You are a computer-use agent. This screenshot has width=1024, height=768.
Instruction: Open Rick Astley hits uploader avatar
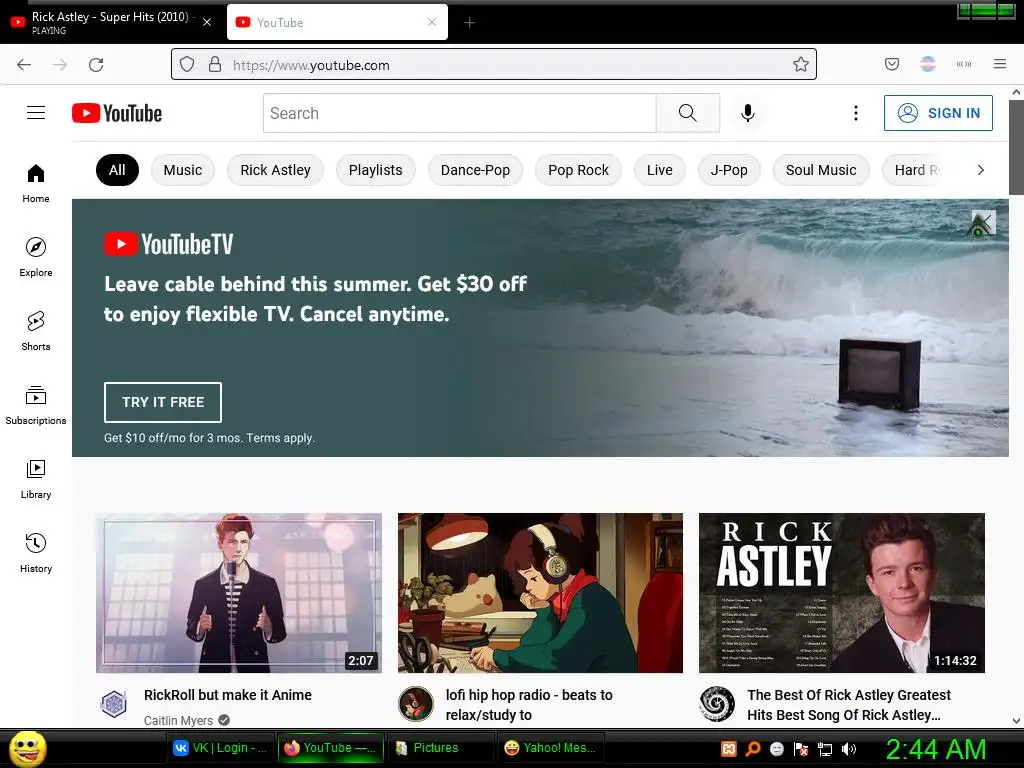pyautogui.click(x=717, y=704)
